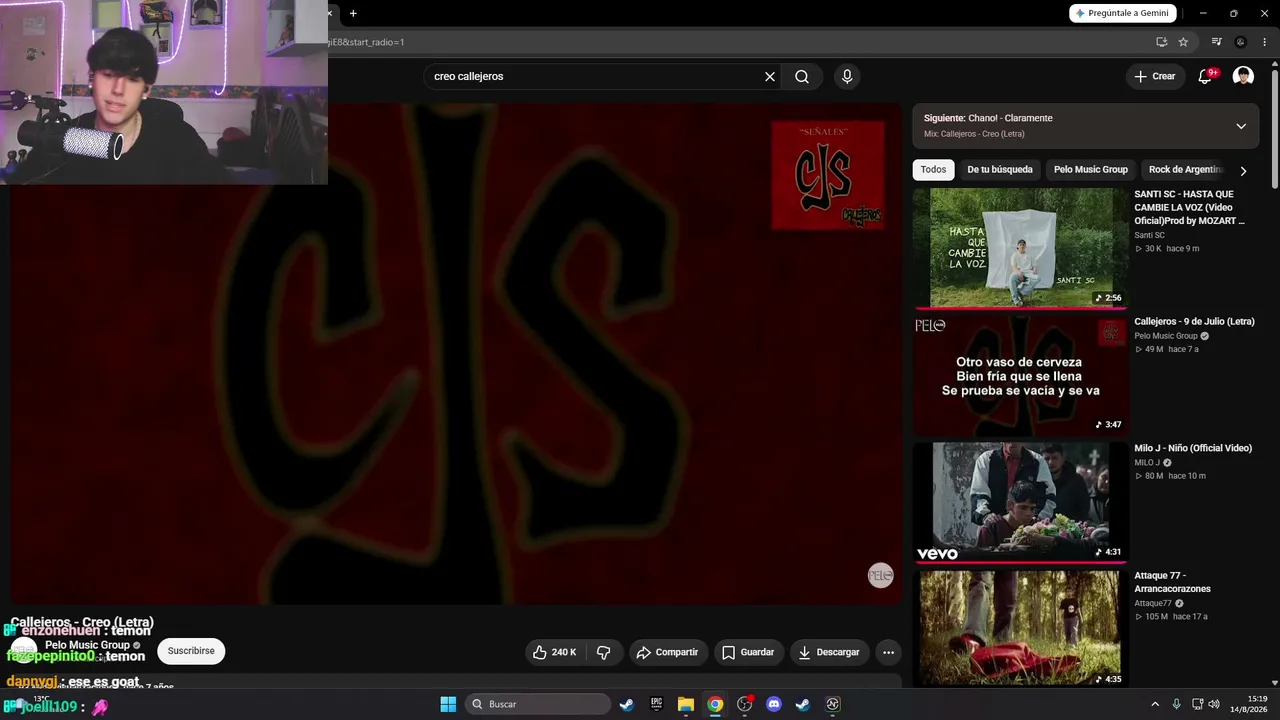1280x720 pixels.
Task: Select the De tu búsqueda chip
Action: (x=1000, y=170)
